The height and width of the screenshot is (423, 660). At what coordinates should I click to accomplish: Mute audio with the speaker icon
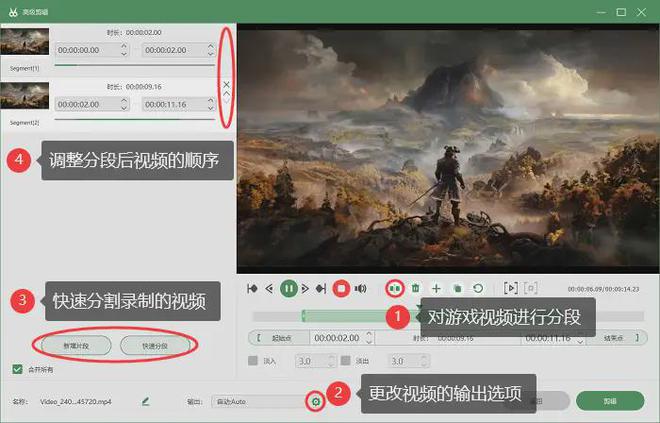[x=360, y=288]
